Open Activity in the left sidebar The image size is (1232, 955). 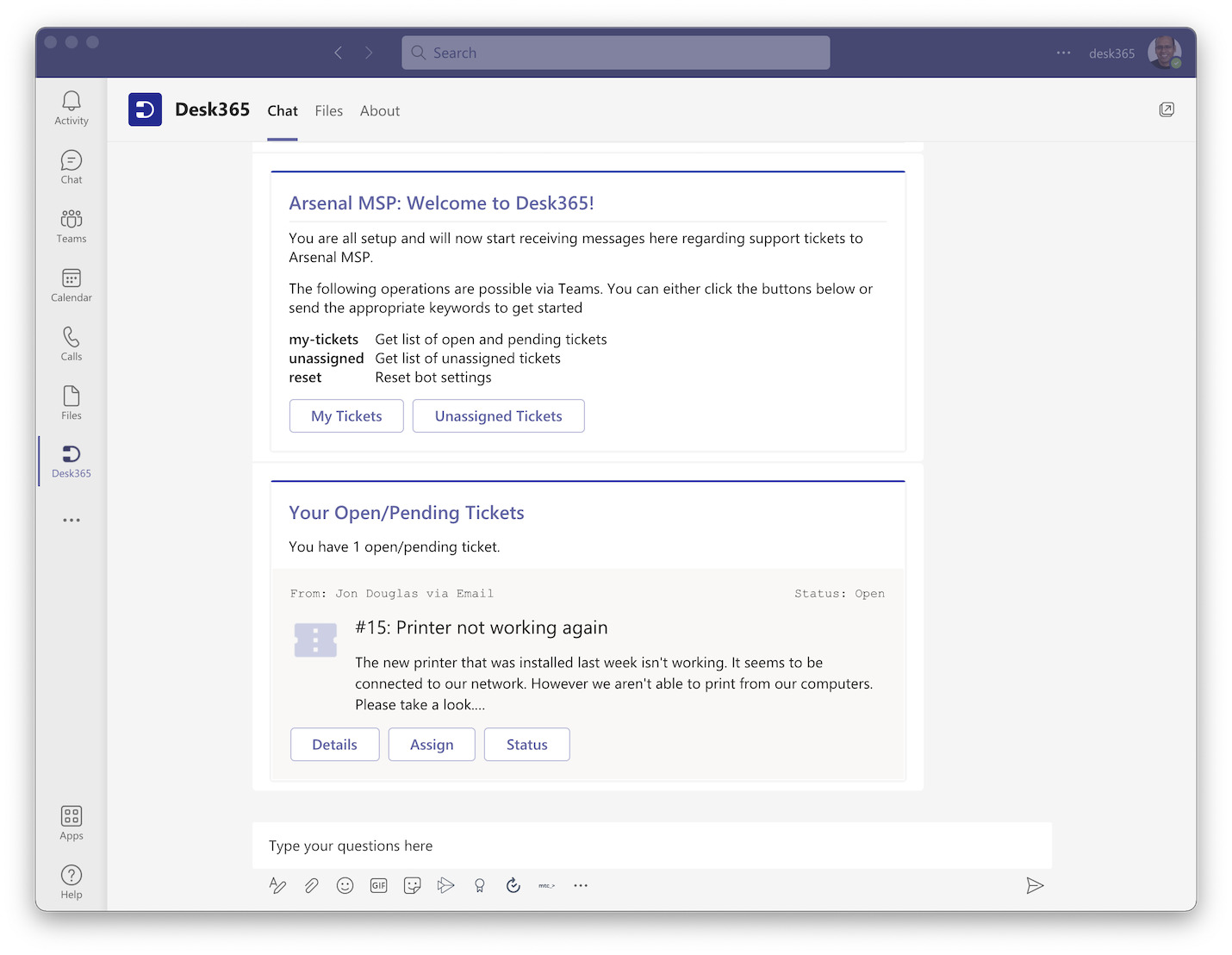(x=72, y=109)
